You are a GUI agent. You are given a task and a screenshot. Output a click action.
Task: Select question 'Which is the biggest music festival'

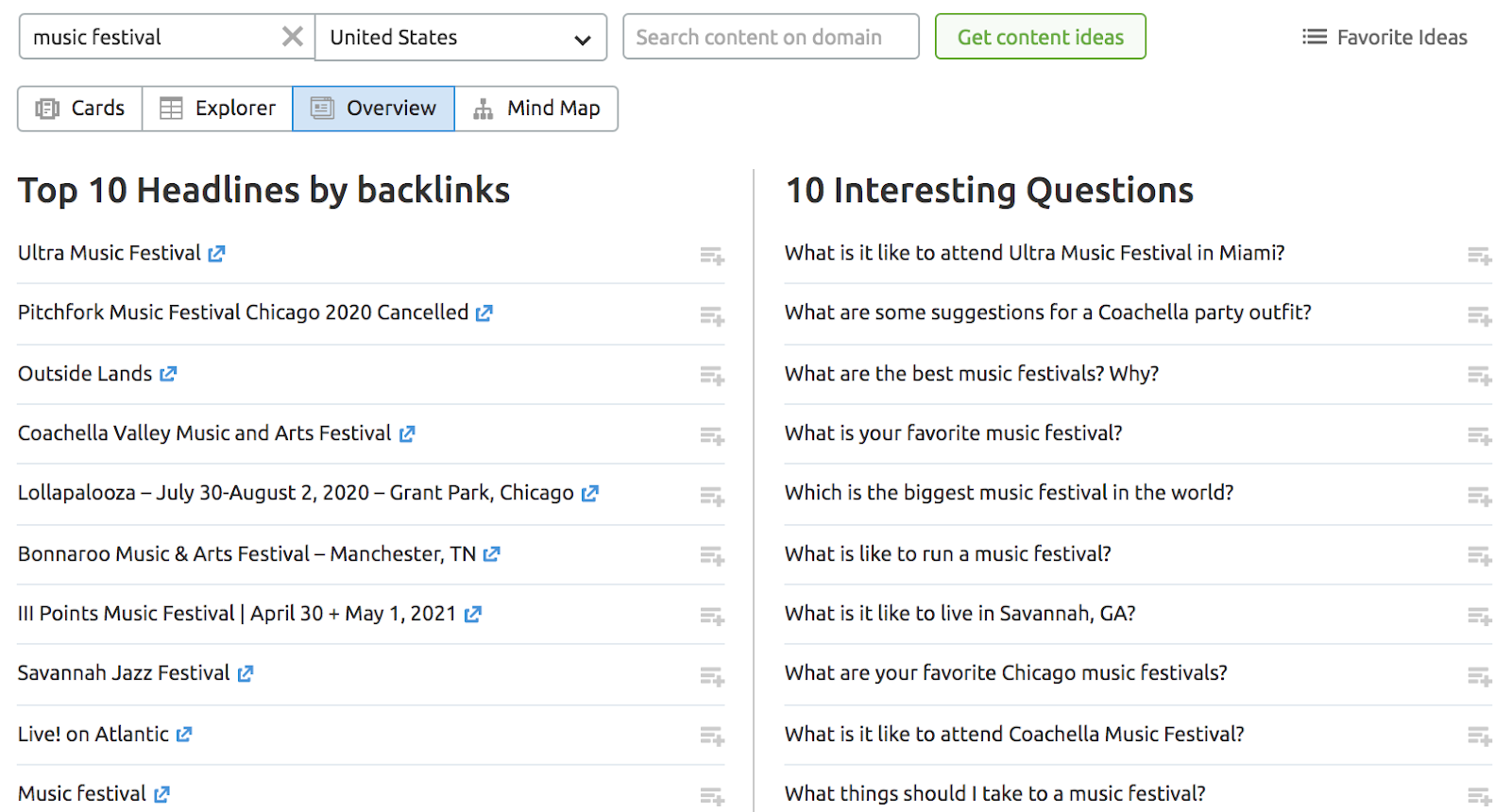point(1009,493)
